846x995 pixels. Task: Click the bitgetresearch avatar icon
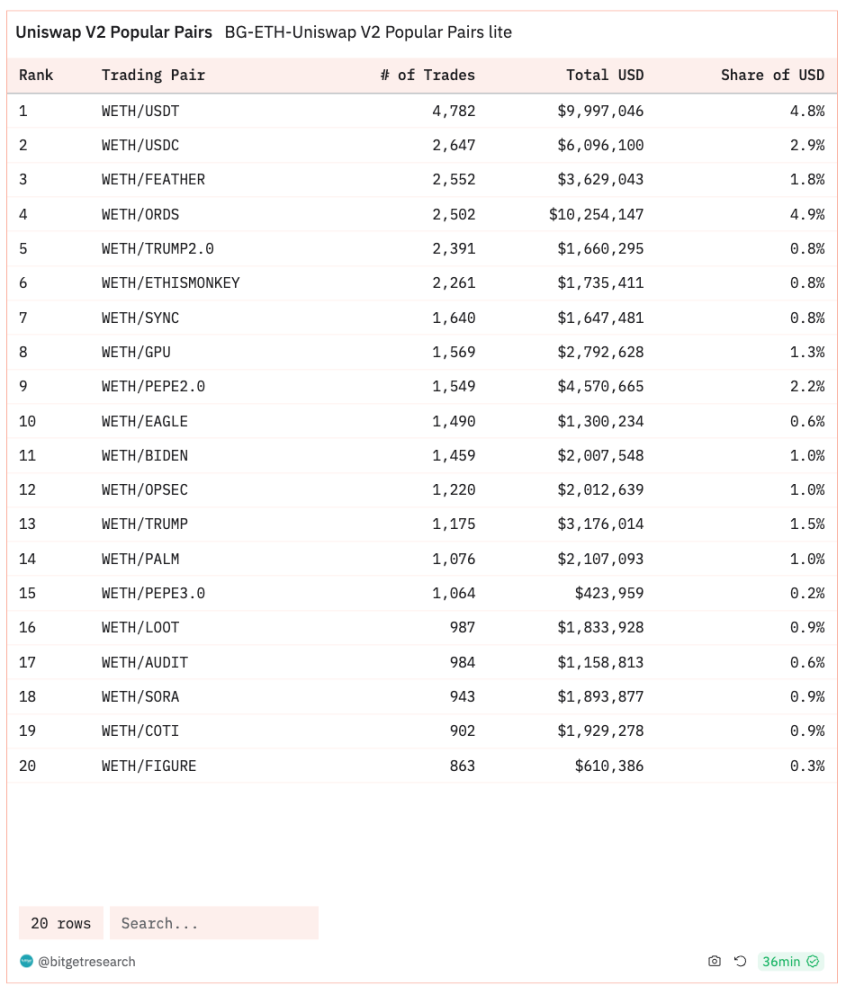pyautogui.click(x=27, y=962)
